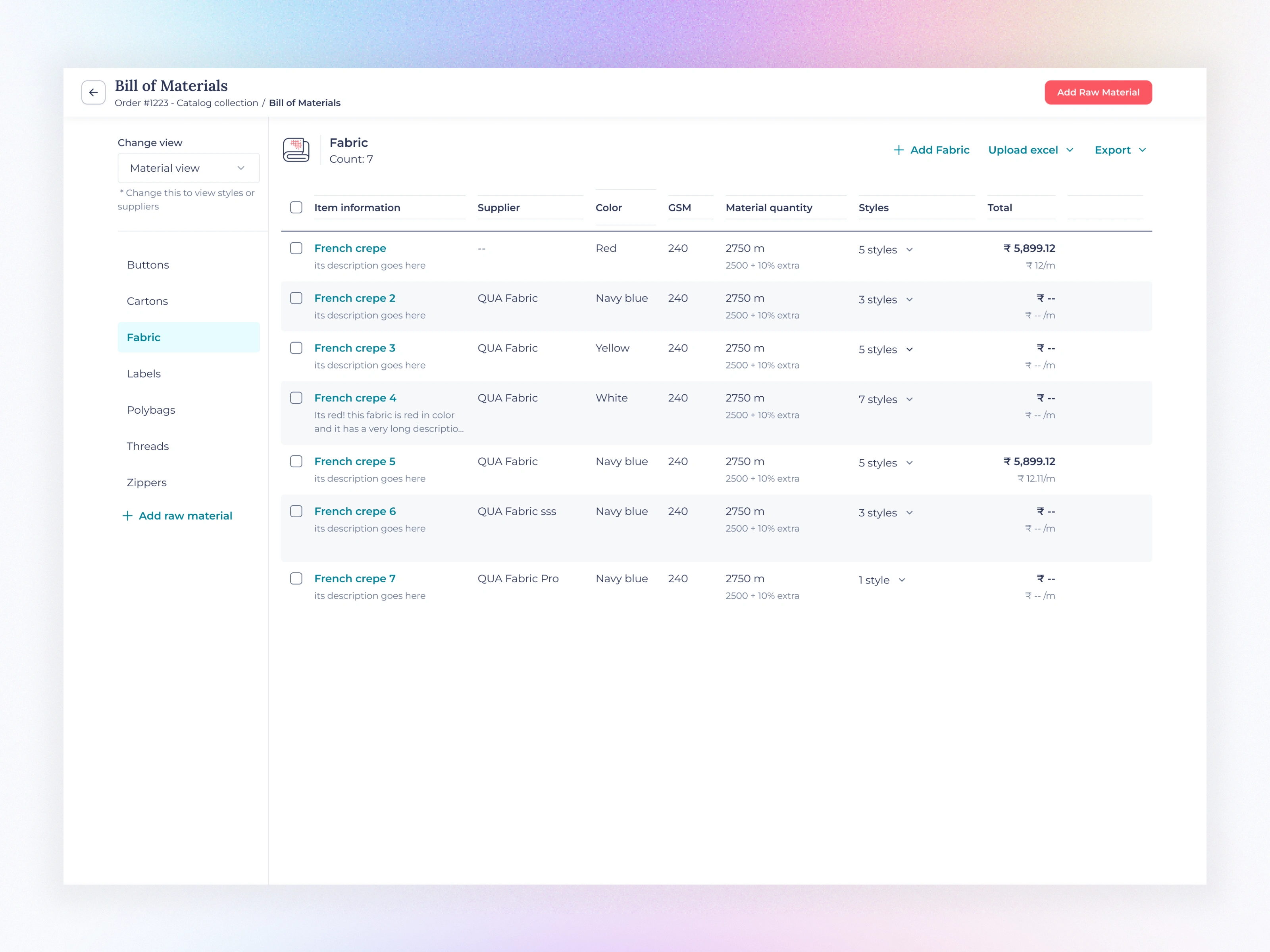The height and width of the screenshot is (952, 1270).
Task: Expand the 7 styles chevron for French crepe 4
Action: pos(910,399)
